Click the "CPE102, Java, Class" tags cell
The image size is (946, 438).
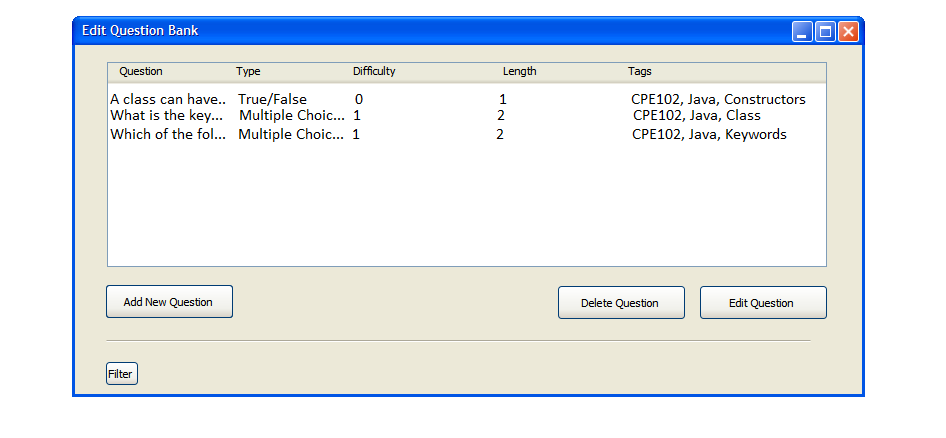696,116
